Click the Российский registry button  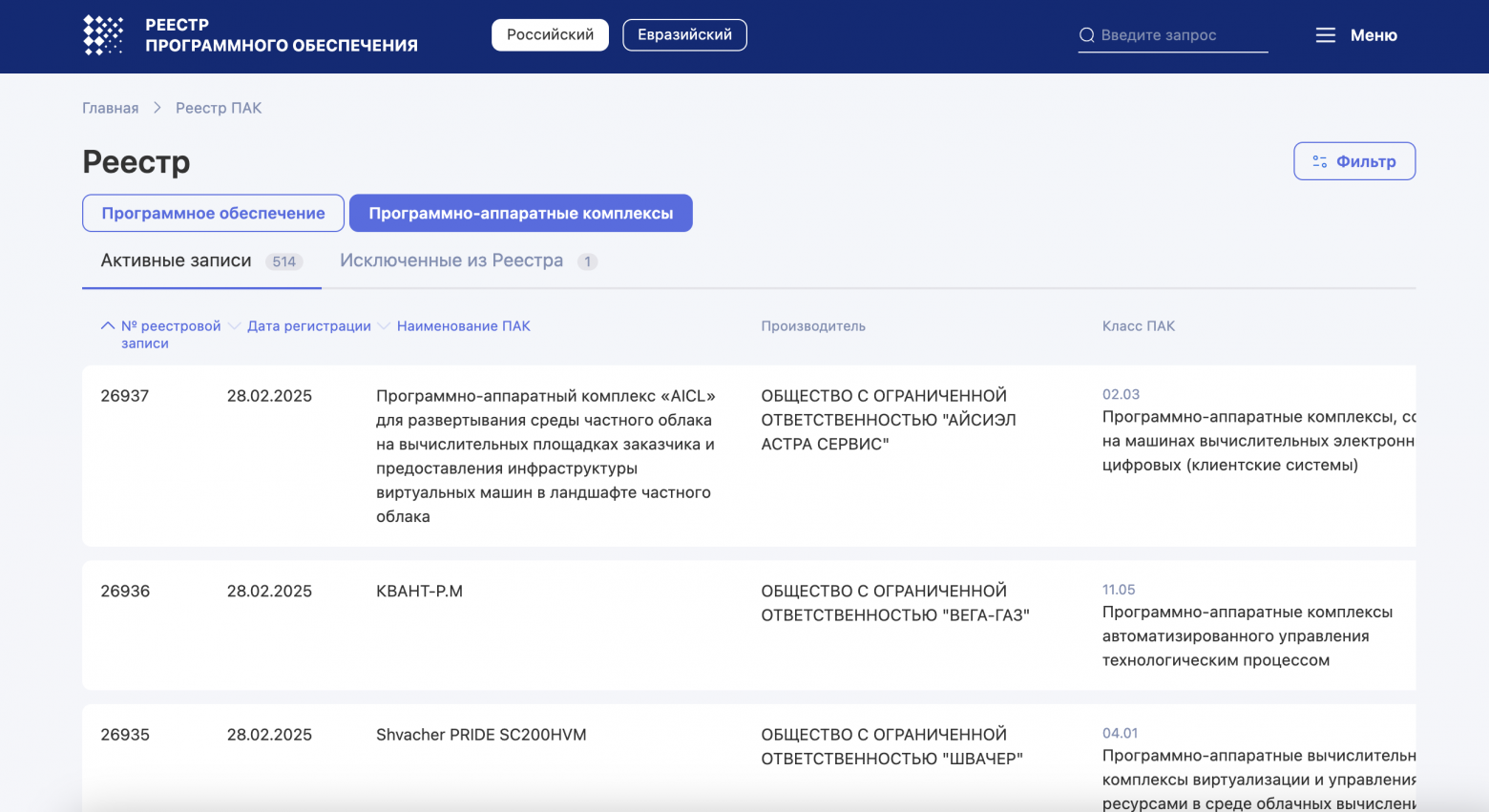pyautogui.click(x=550, y=34)
